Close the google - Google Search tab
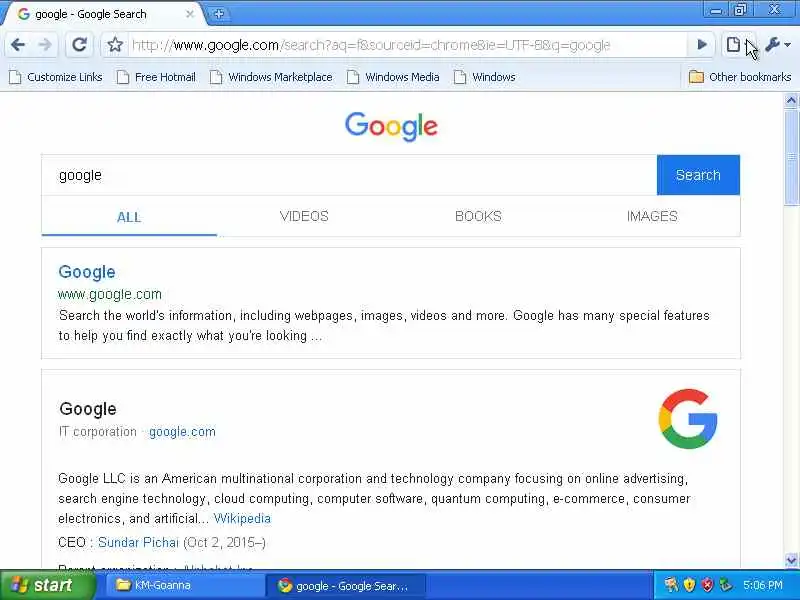This screenshot has width=800, height=600. (190, 14)
